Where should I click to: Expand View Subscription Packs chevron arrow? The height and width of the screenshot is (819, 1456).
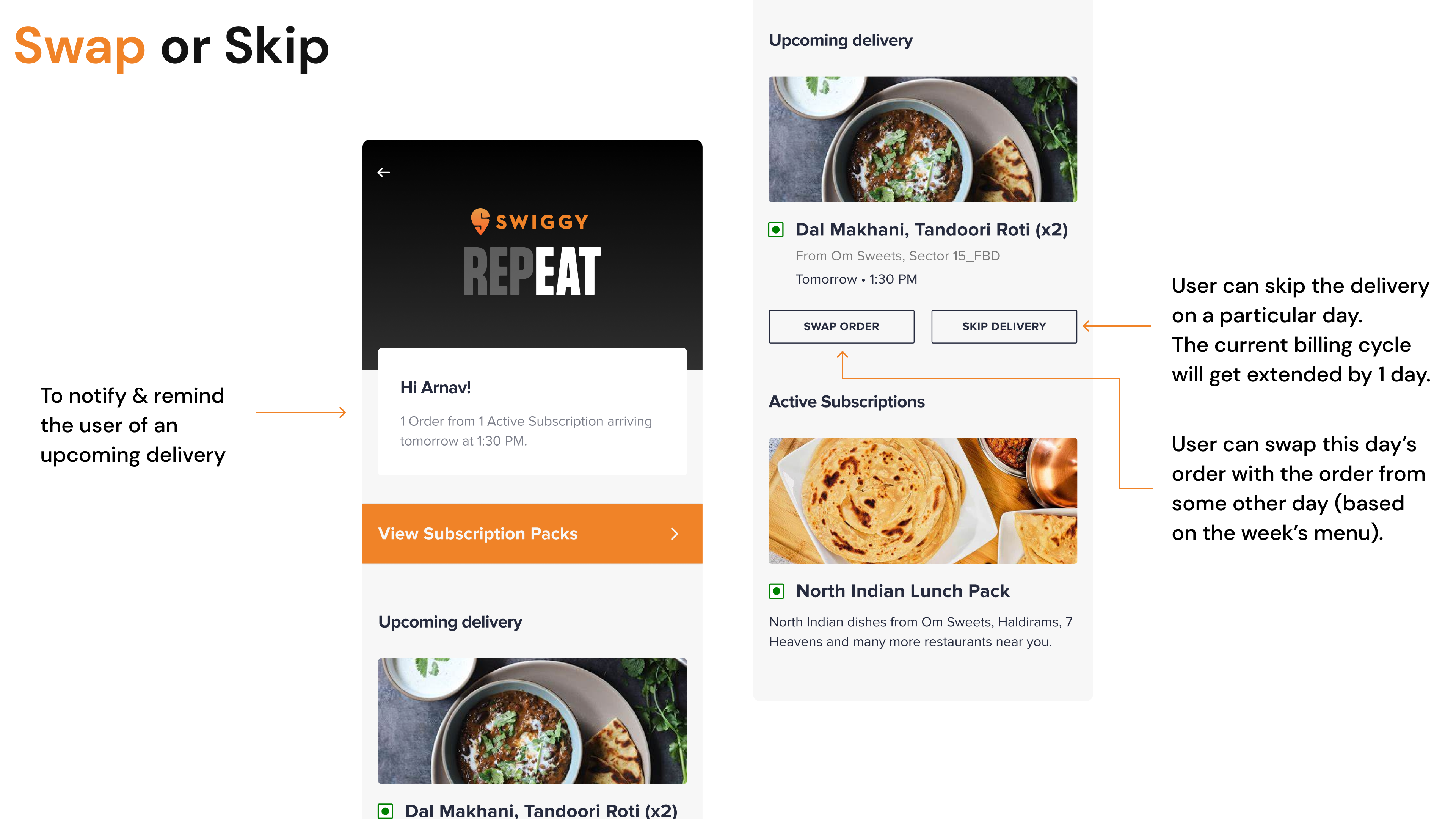[674, 533]
